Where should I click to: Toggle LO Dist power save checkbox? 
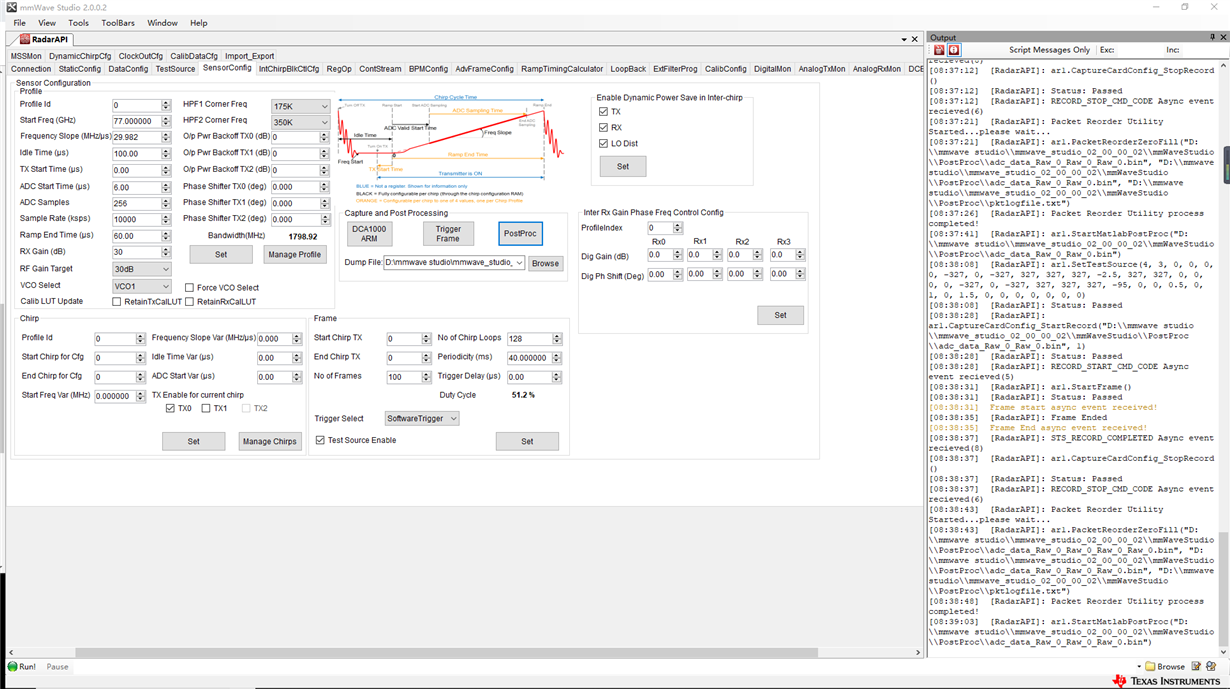pos(603,144)
